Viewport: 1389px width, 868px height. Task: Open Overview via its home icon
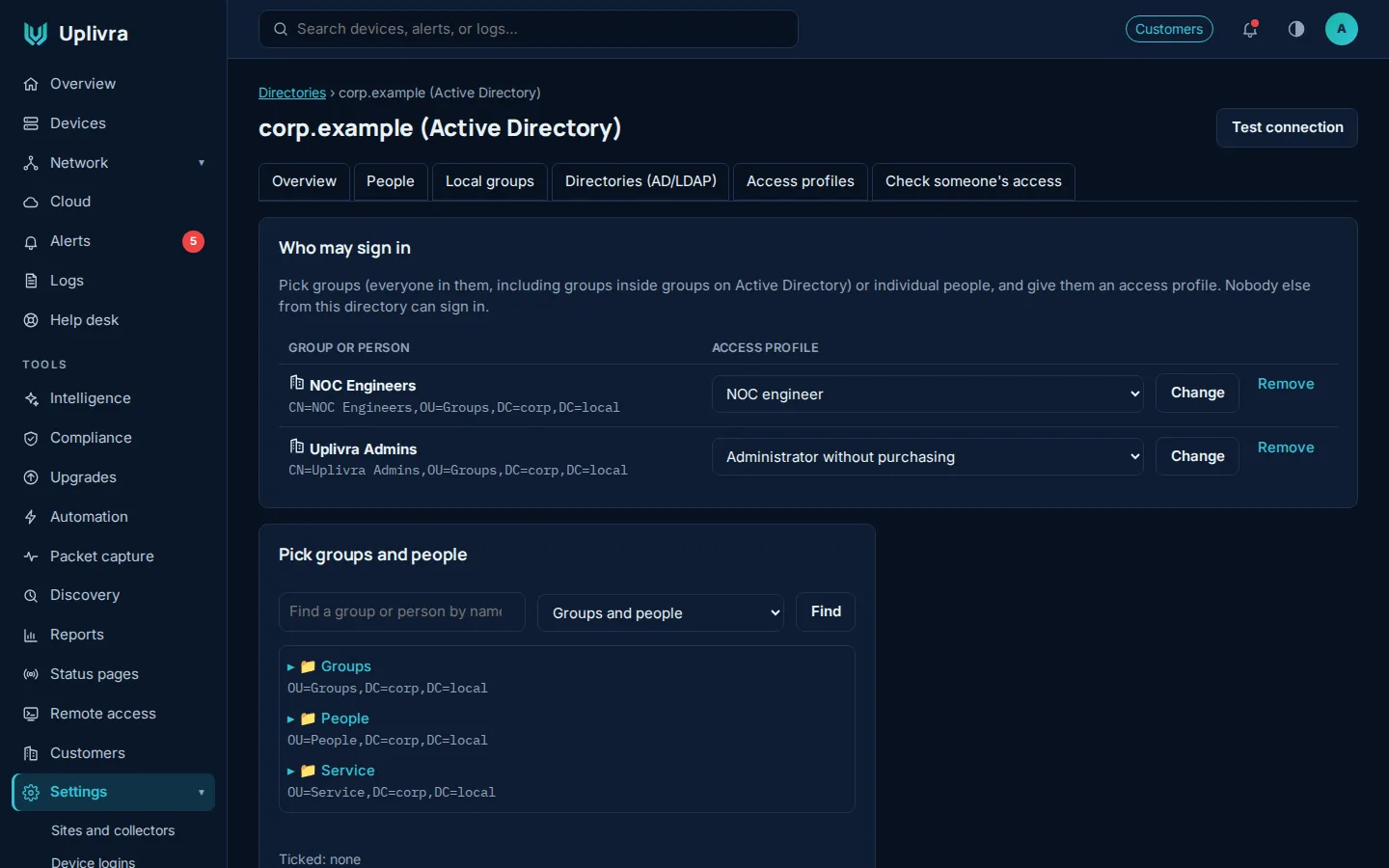[x=31, y=84]
